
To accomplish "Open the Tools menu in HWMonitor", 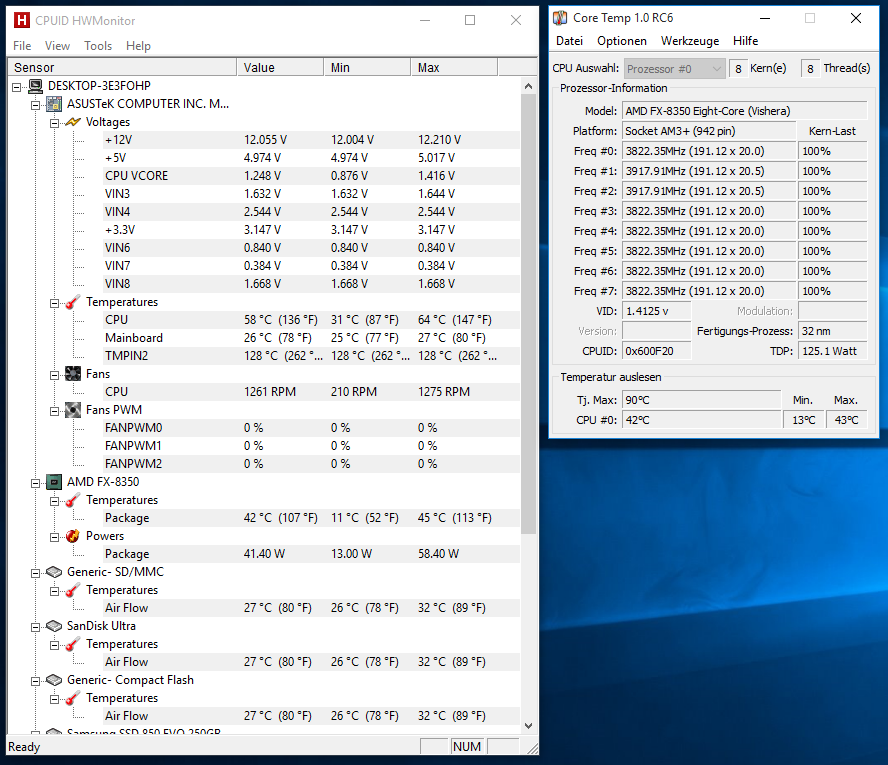I will click(98, 46).
